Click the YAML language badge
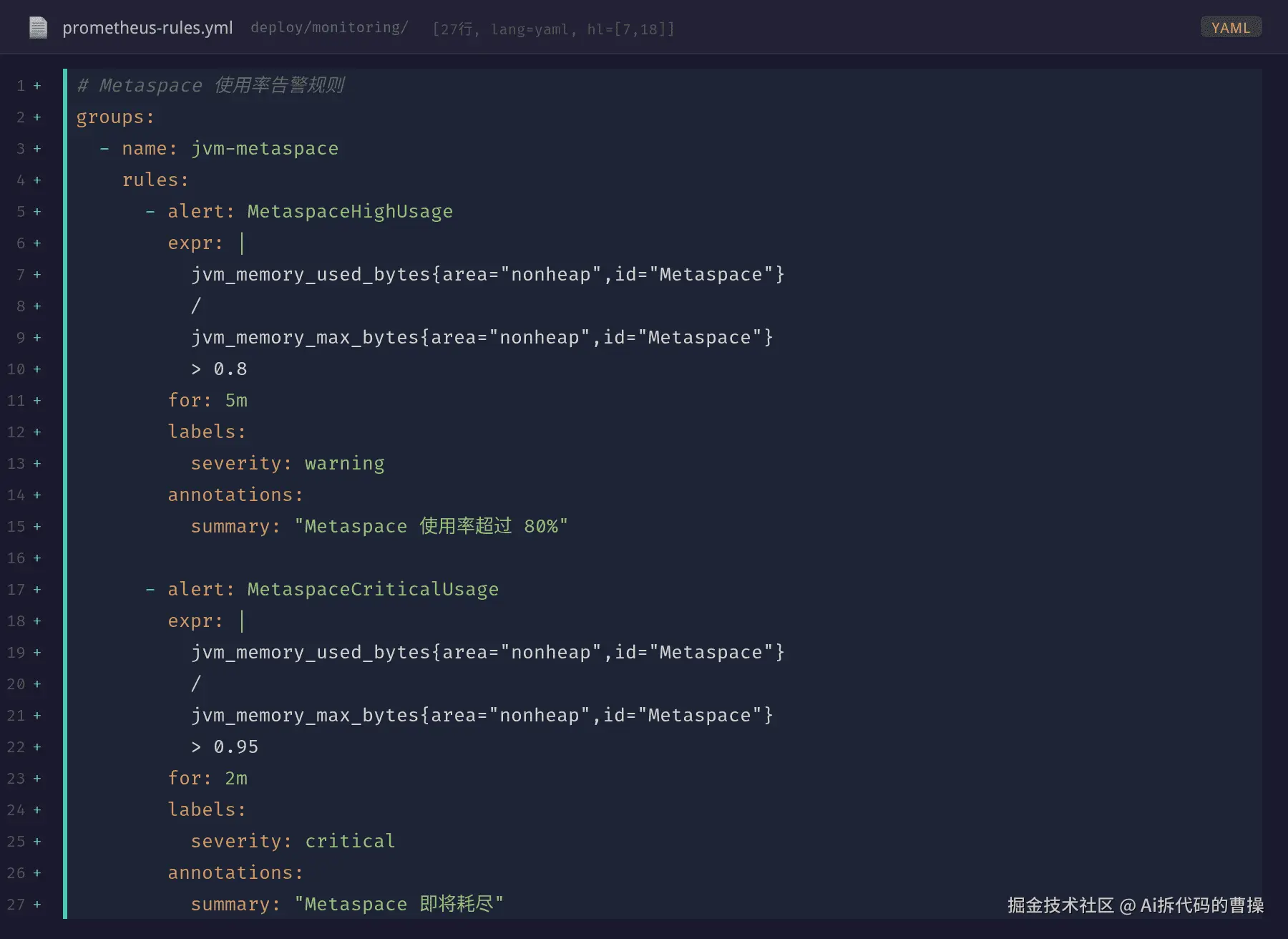Screen dimensions: 1288x939 1231,27
